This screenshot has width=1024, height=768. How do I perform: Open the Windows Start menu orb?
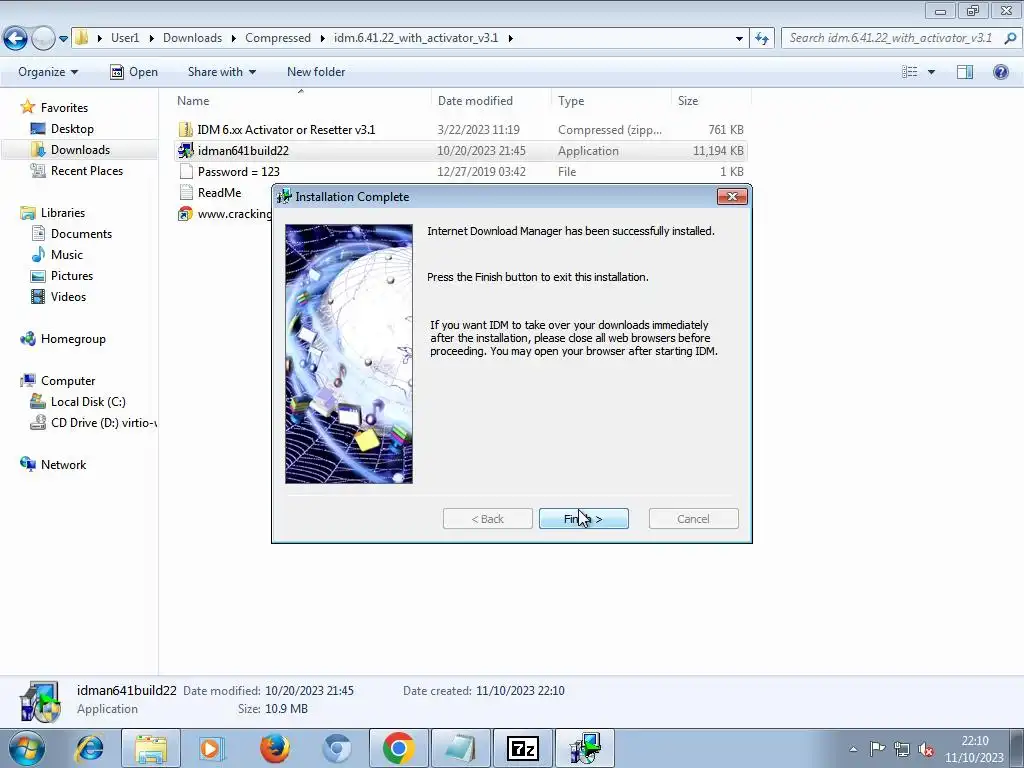(27, 748)
